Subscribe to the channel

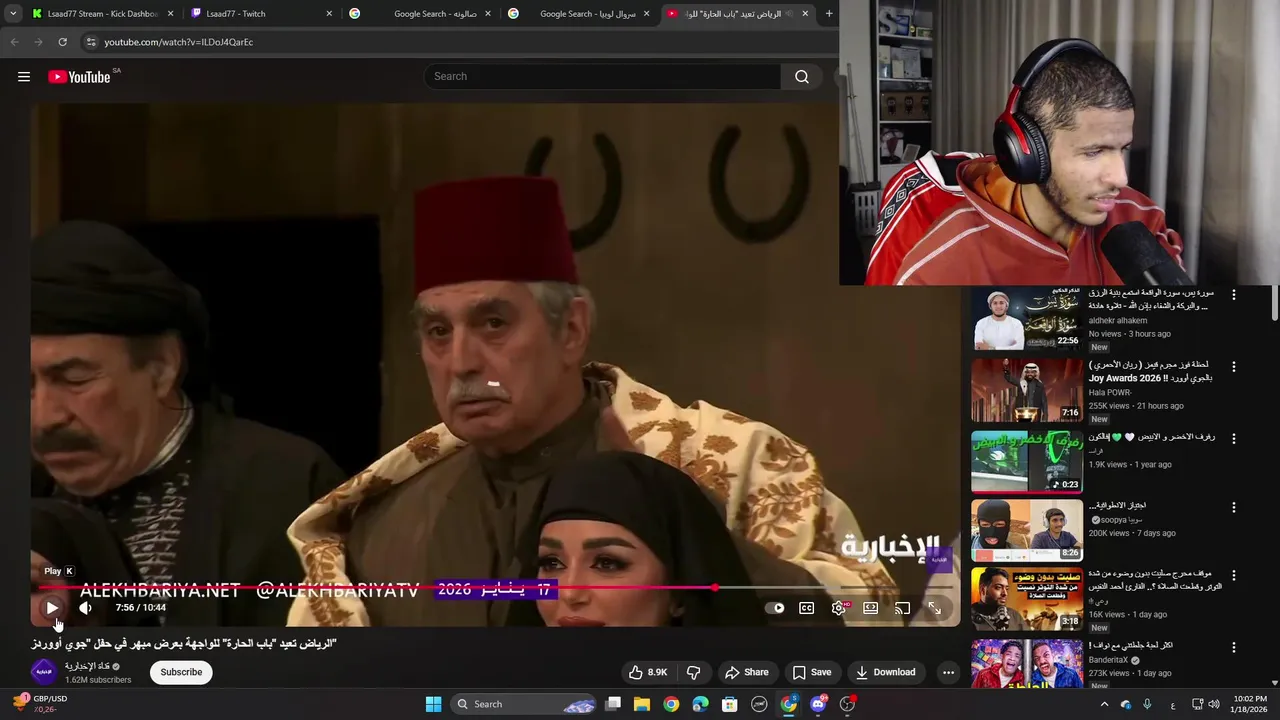click(181, 672)
